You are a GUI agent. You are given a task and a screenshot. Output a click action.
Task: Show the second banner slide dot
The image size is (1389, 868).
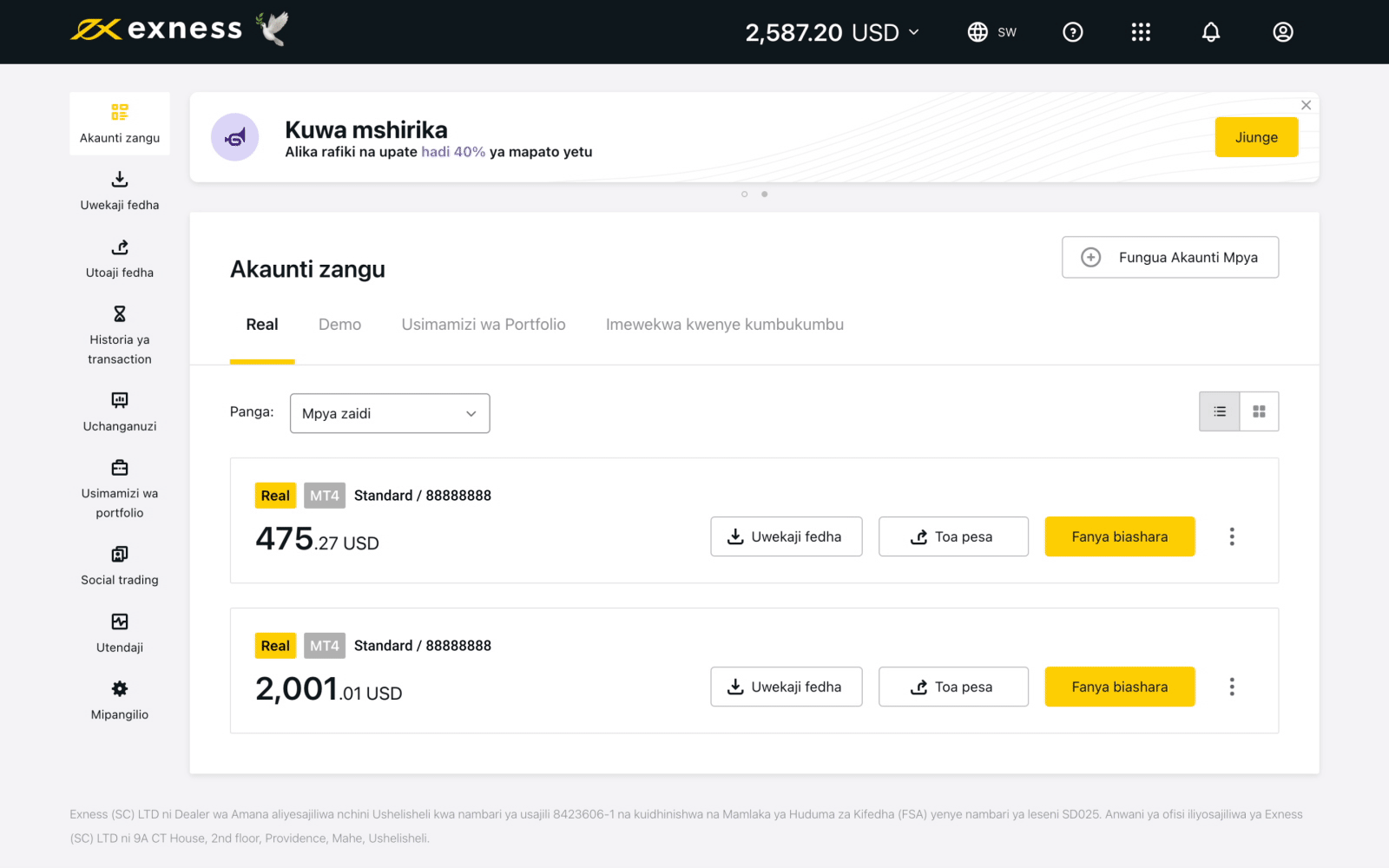point(764,194)
